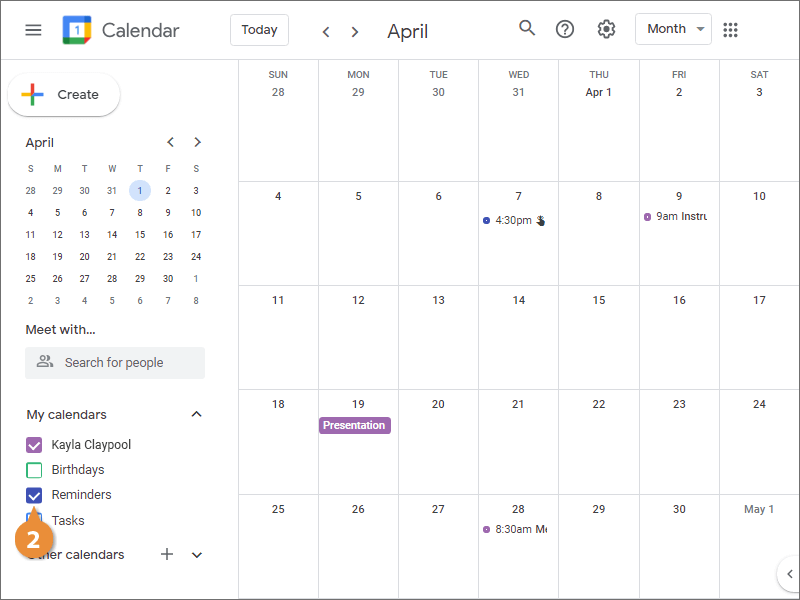The image size is (800, 600).
Task: Open the Google apps grid
Action: [x=730, y=30]
